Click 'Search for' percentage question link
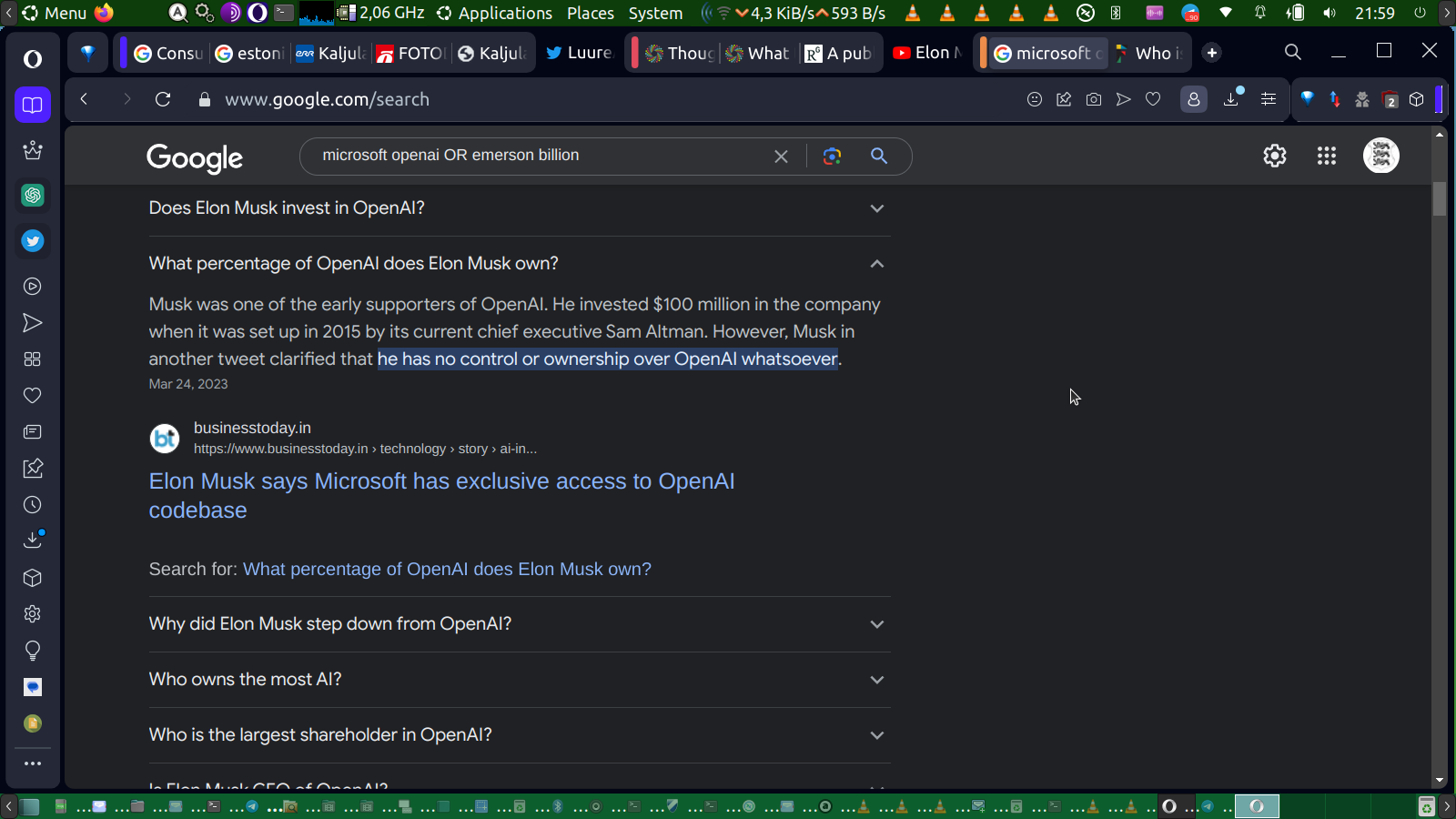Viewport: 1456px width, 819px height. (x=447, y=569)
